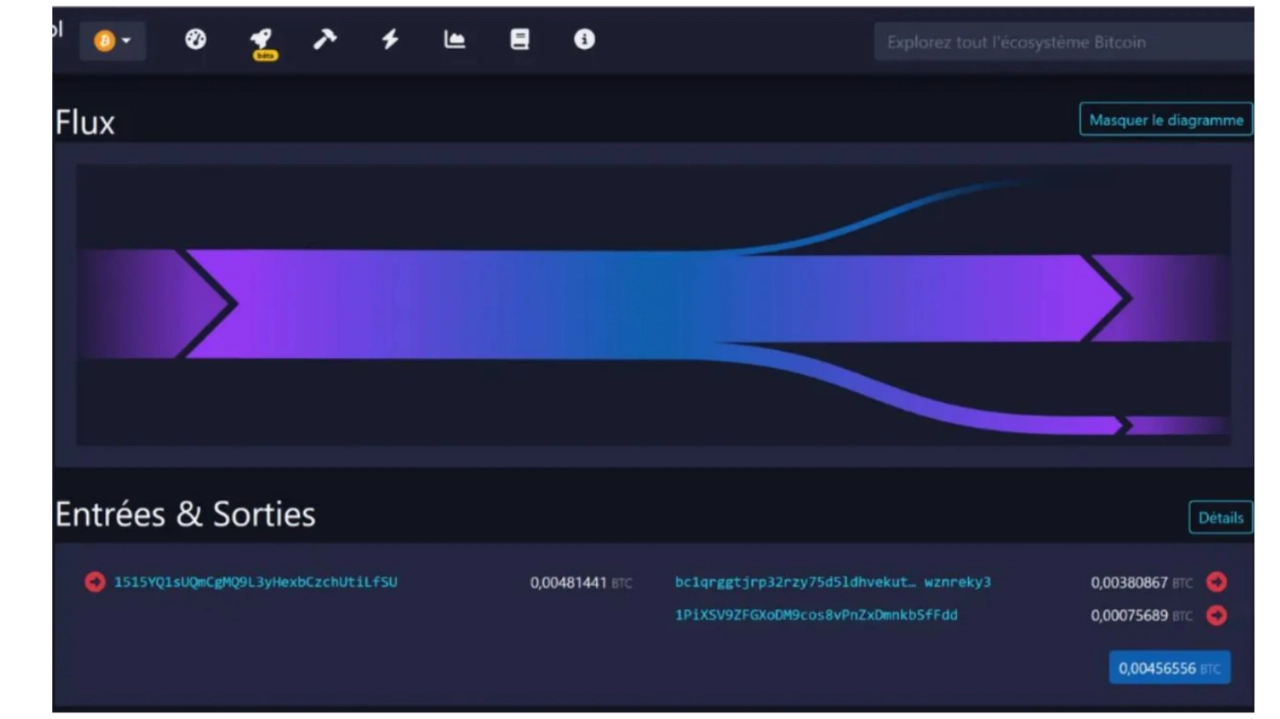The height and width of the screenshot is (719, 1280).
Task: Expand transaction info with the Détails button
Action: click(1220, 518)
